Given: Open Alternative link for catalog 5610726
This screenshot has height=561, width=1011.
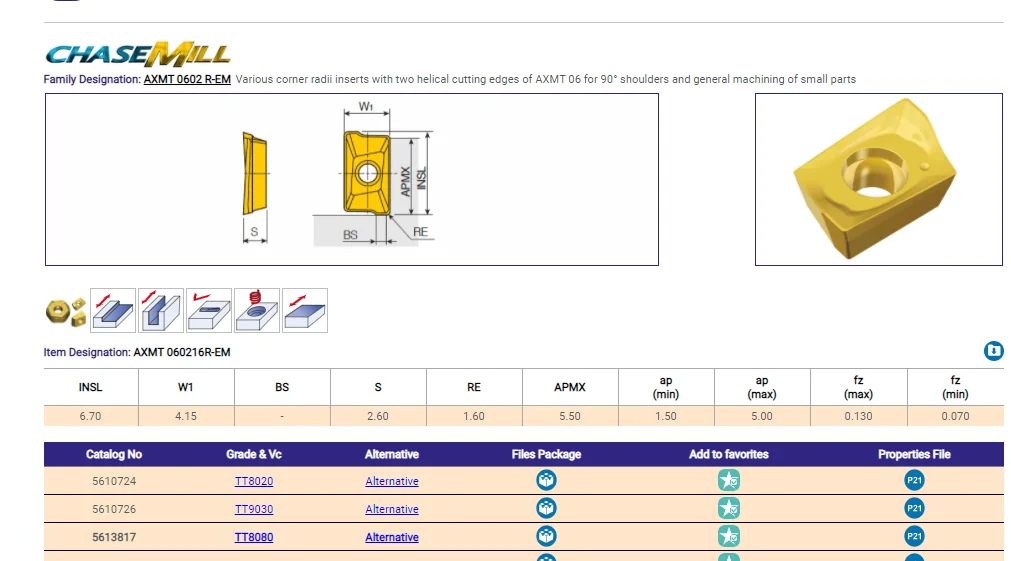Looking at the screenshot, I should pyautogui.click(x=392, y=509).
